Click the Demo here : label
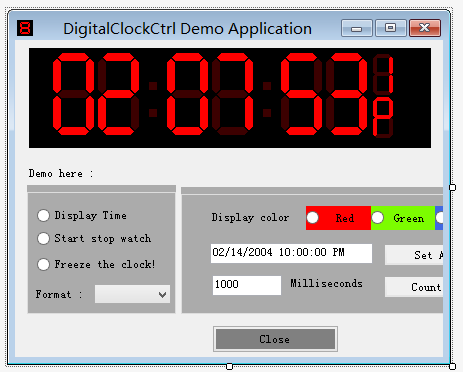The width and height of the screenshot is (463, 372). pos(61,174)
